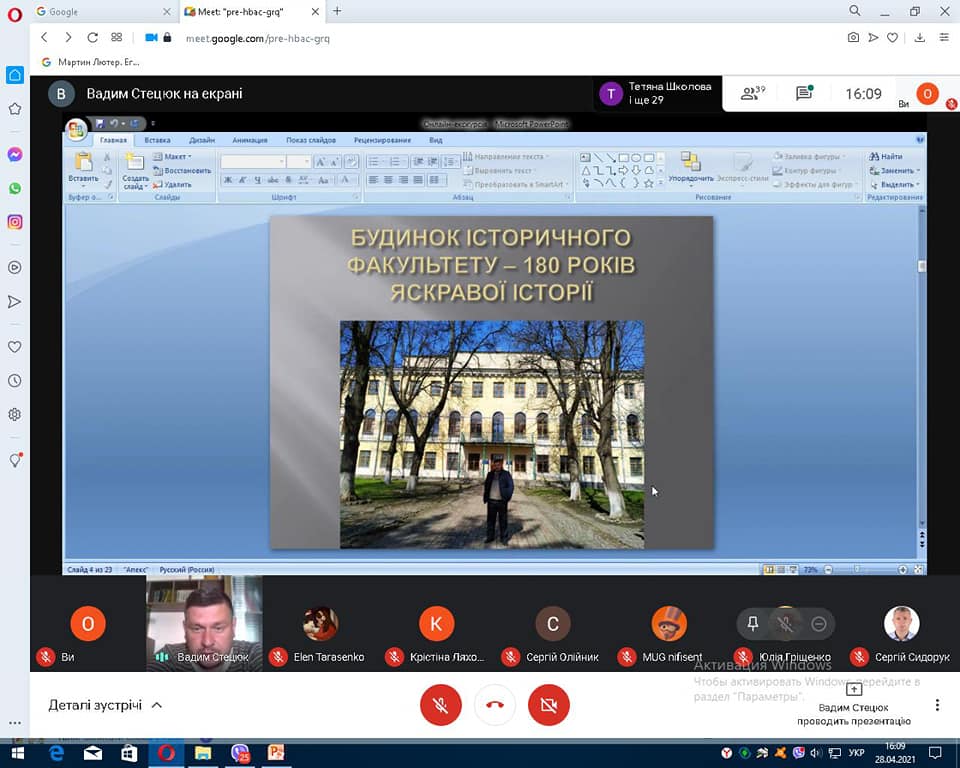Show the participants list in Meet
Screen dimensions: 960x768
point(751,94)
